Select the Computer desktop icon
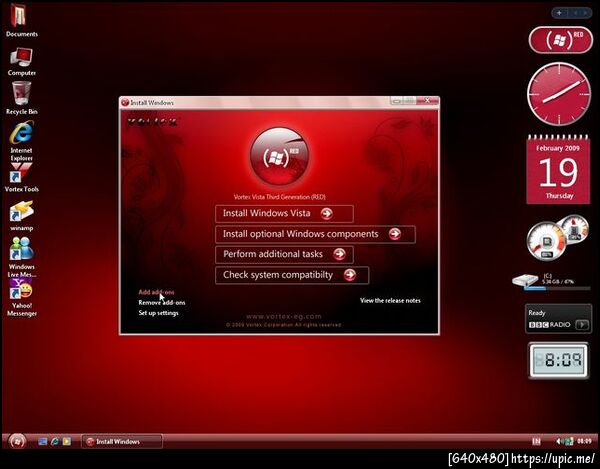This screenshot has height=469, width=600. click(x=21, y=61)
